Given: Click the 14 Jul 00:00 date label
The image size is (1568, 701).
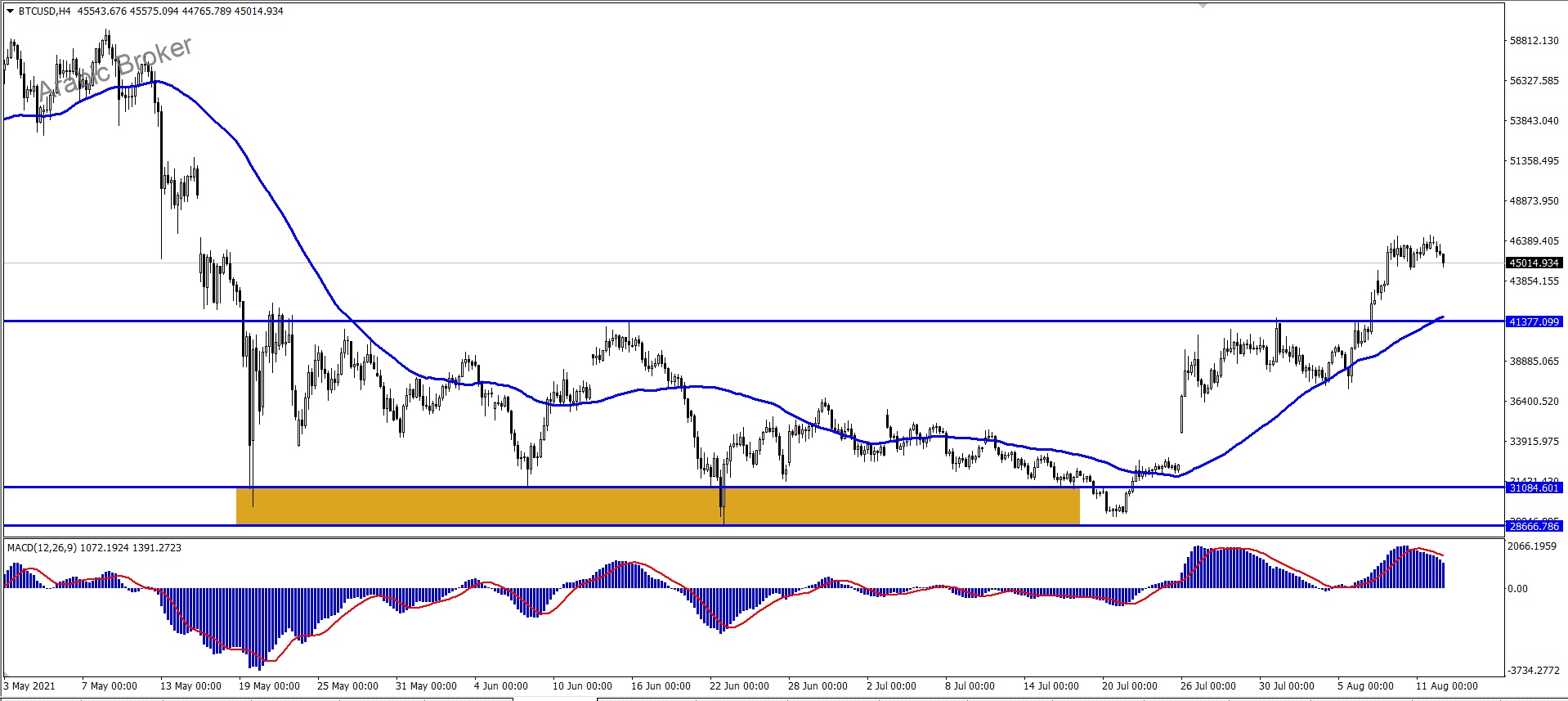Looking at the screenshot, I should click(x=1051, y=686).
